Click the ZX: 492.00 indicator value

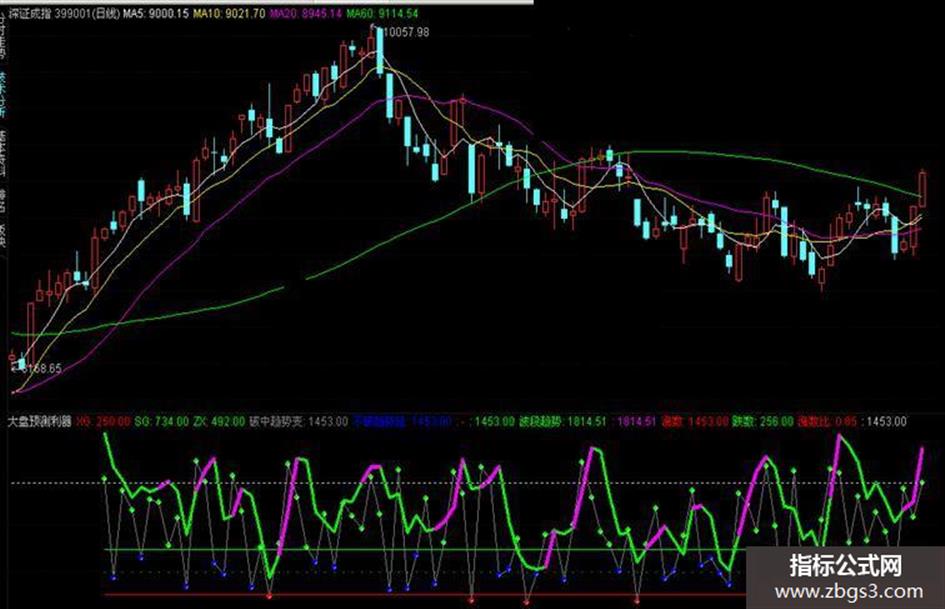click(x=219, y=421)
